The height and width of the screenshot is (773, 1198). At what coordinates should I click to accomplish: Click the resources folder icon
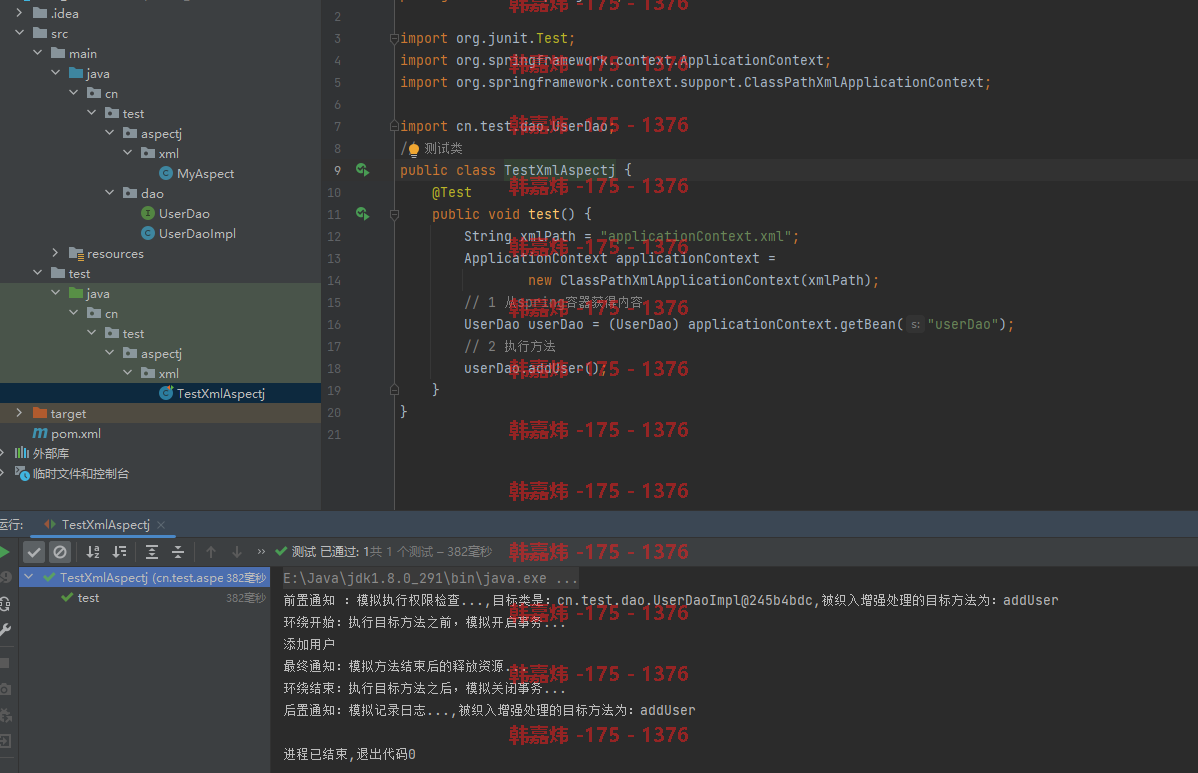pyautogui.click(x=76, y=253)
